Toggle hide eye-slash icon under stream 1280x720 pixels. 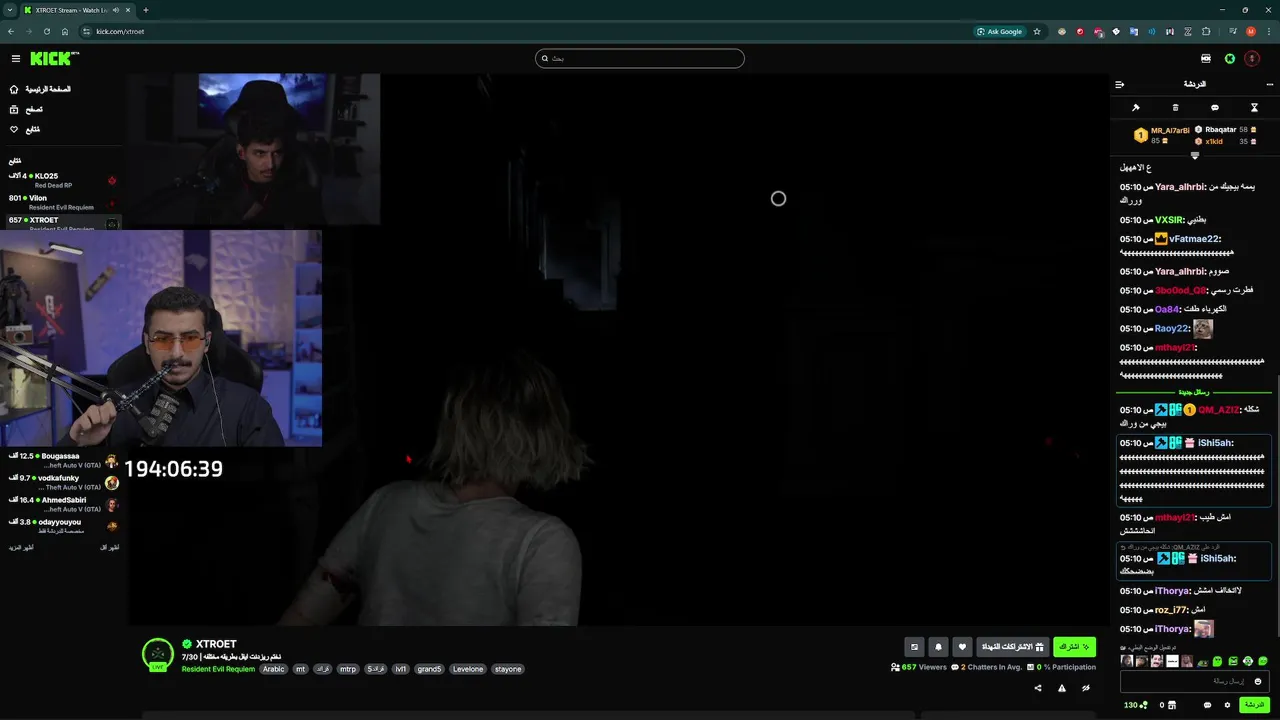(x=1085, y=688)
